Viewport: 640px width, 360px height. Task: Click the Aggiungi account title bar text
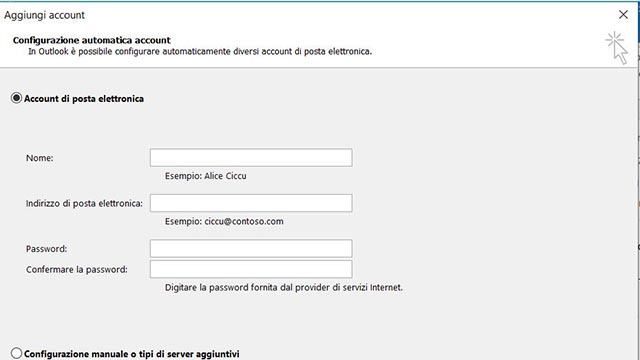coord(44,15)
